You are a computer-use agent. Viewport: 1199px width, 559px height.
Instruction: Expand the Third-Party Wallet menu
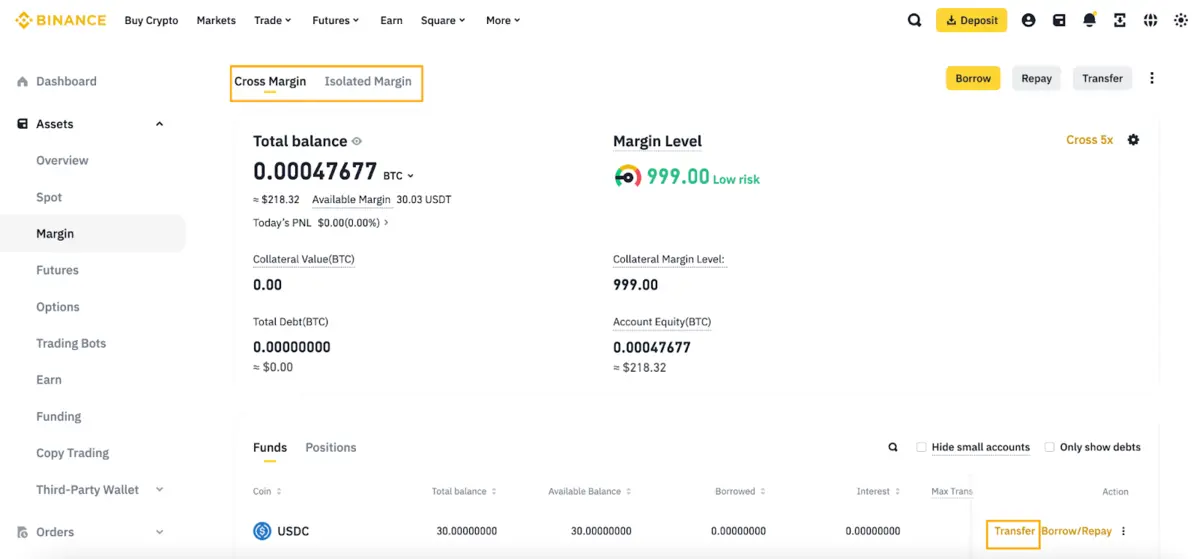click(x=159, y=490)
